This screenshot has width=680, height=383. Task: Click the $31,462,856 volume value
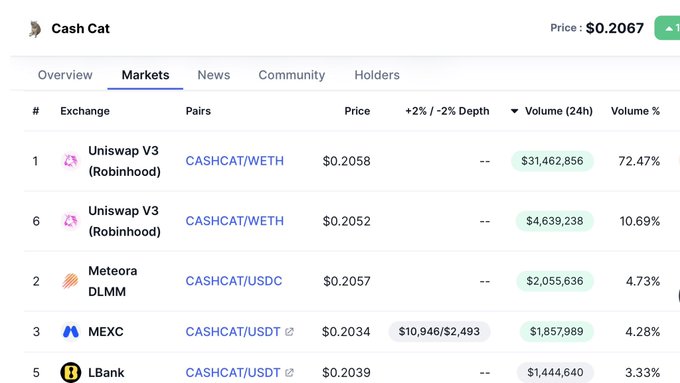click(x=552, y=161)
